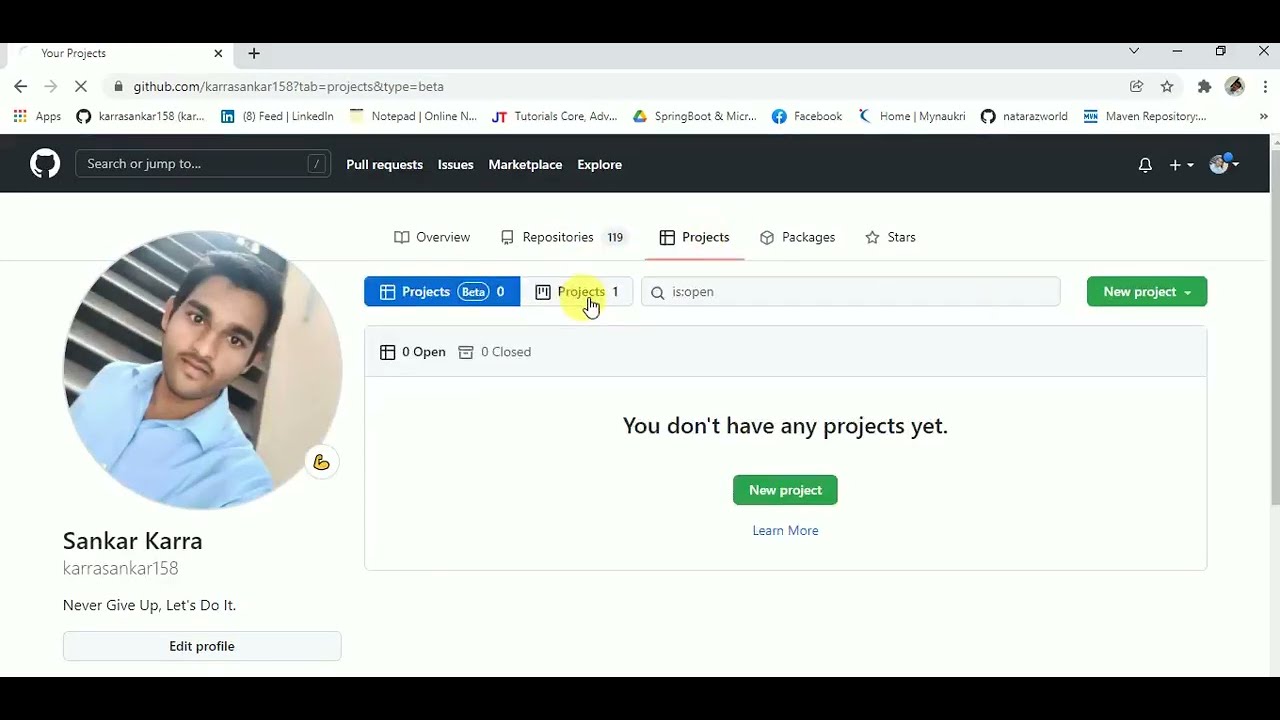Click the set status emoji icon on avatar

click(321, 462)
